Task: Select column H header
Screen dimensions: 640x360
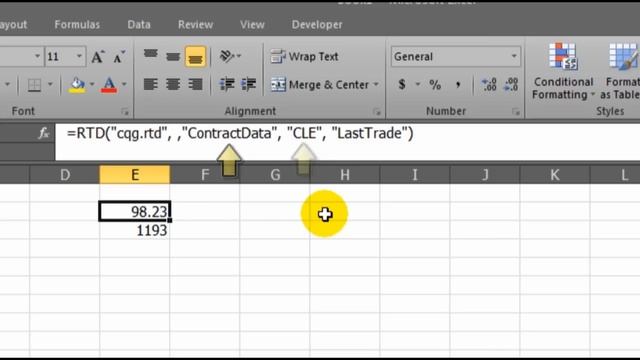Action: [x=345, y=175]
